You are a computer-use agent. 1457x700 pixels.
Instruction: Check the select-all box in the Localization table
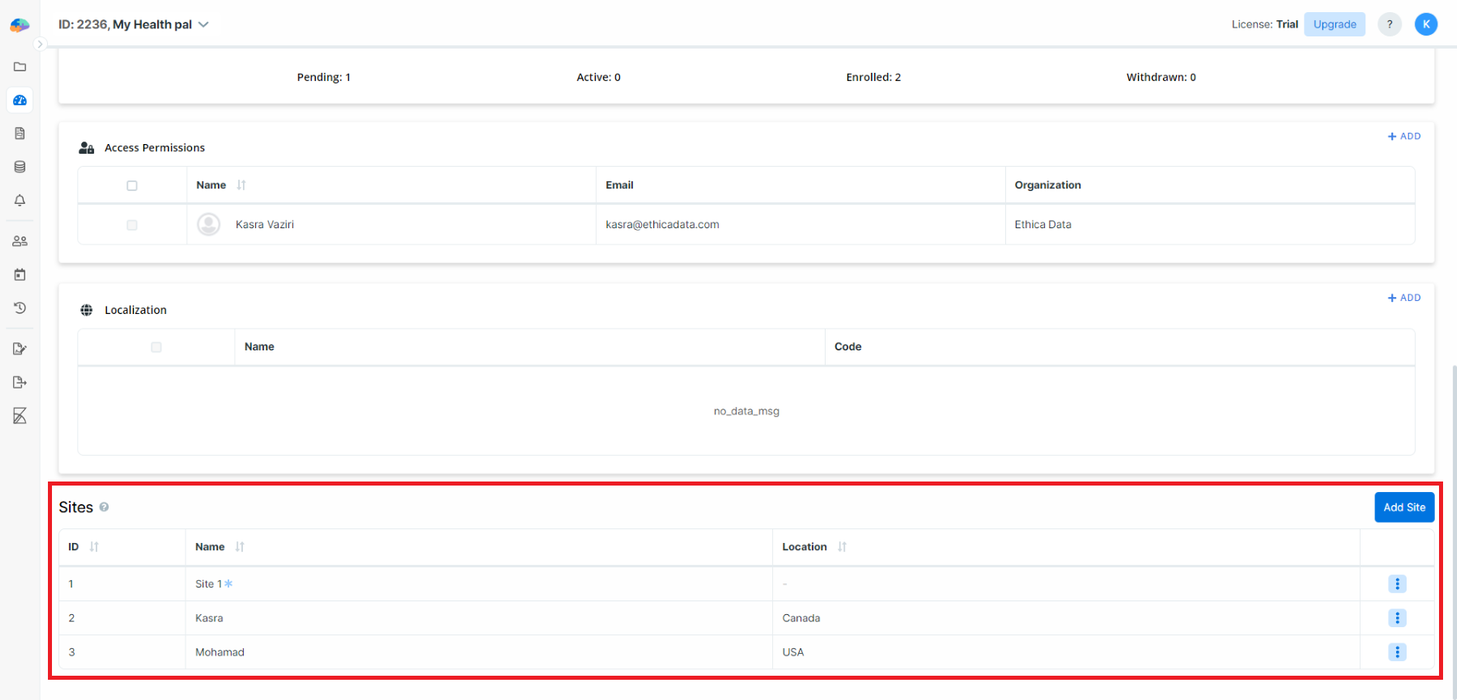click(156, 346)
